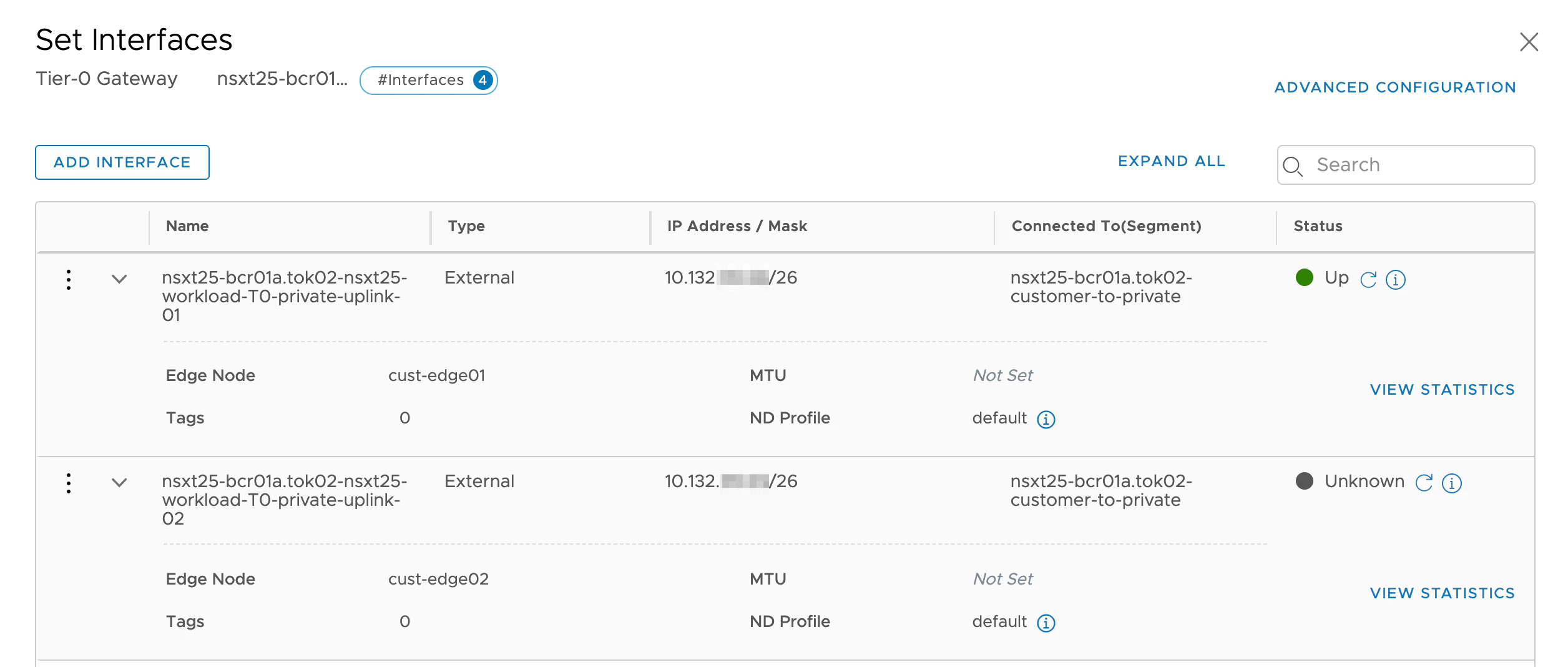Screen dimensions: 1568x667
Task: Show ND Profile info for cust-edge02
Action: (x=1046, y=623)
